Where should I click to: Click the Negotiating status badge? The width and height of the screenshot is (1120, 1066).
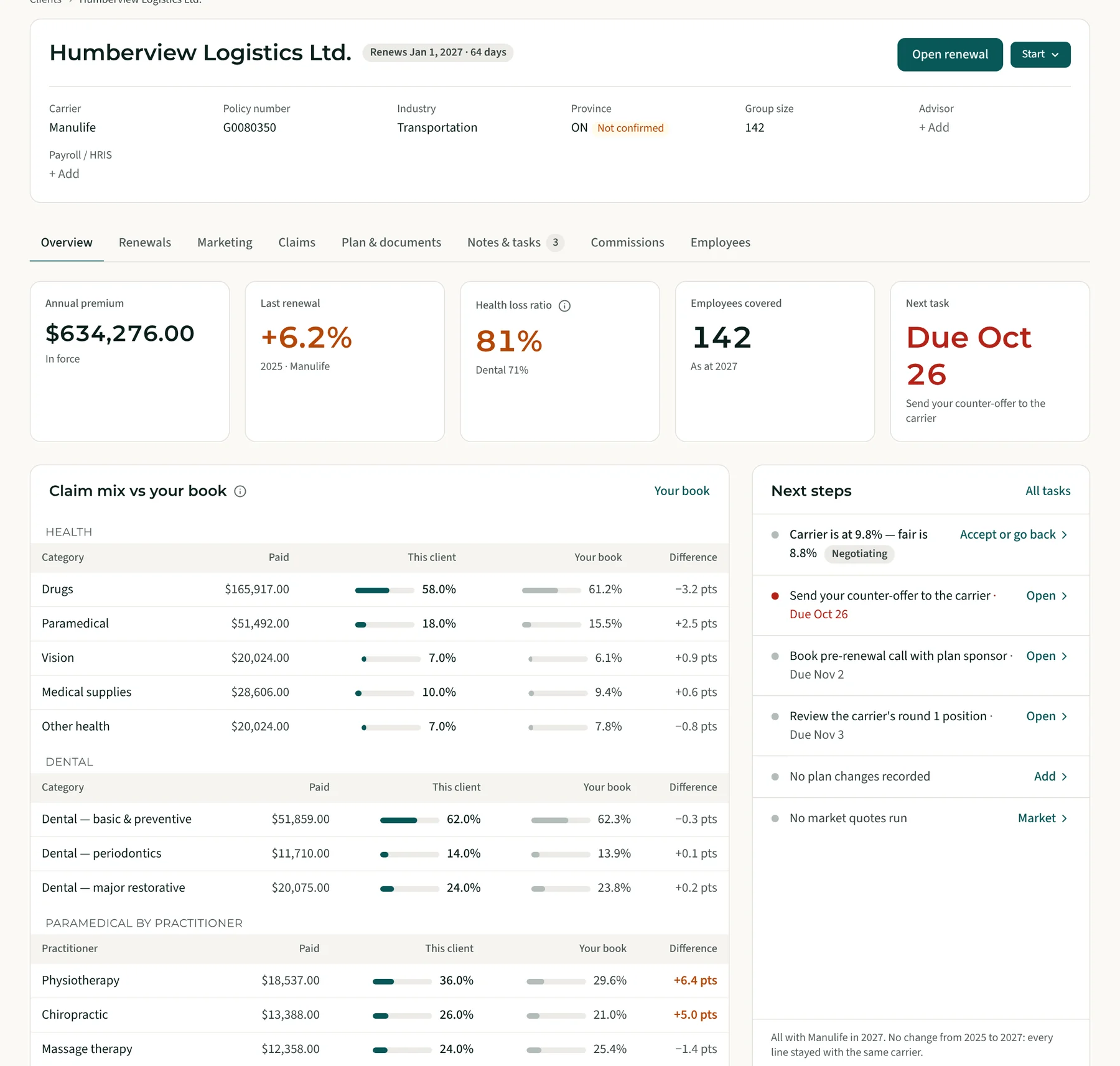pos(859,554)
